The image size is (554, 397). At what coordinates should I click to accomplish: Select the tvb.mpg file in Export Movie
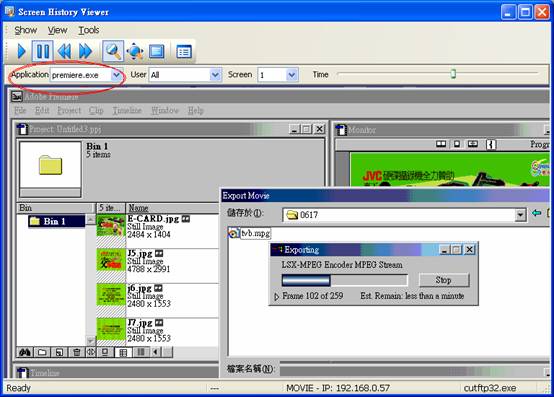(250, 233)
